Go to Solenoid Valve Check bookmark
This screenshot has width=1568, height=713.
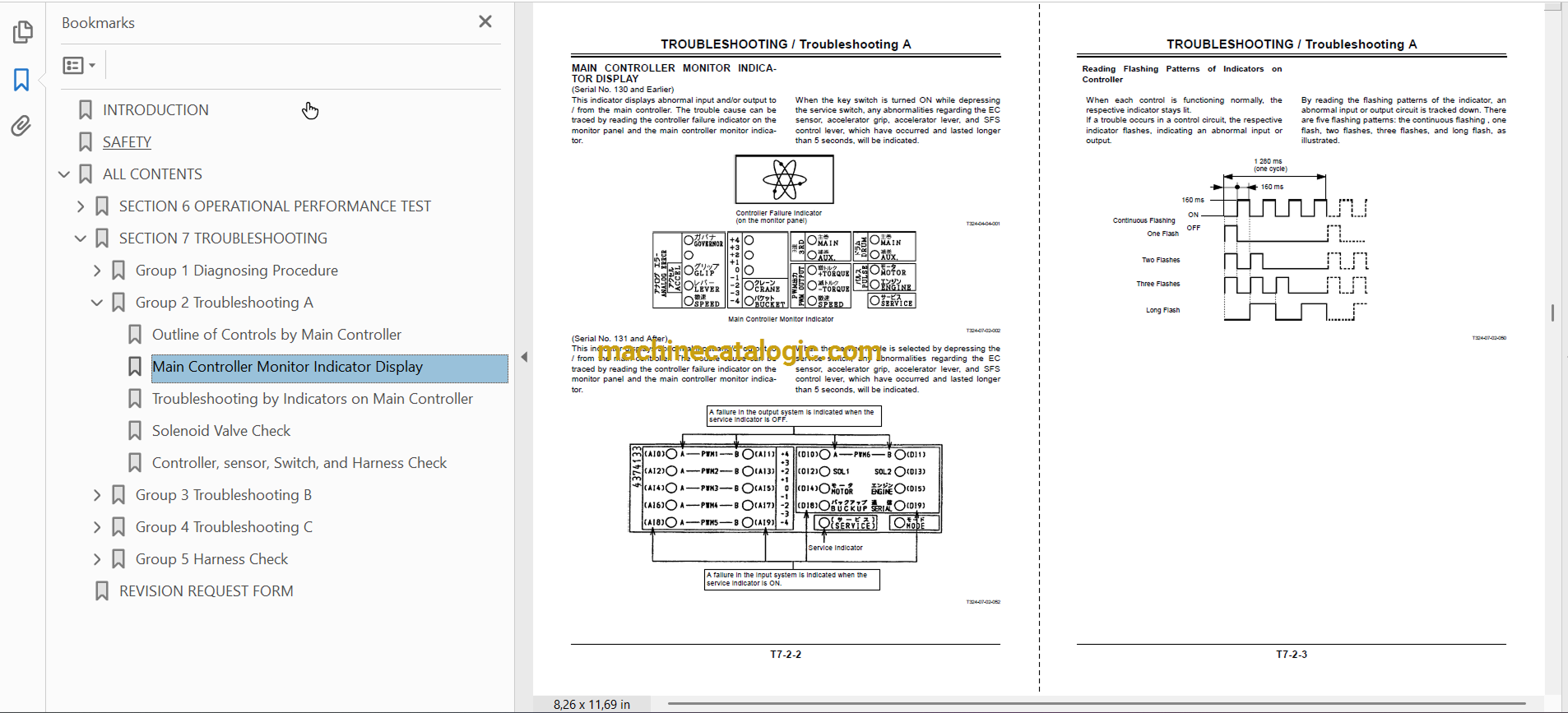coord(221,430)
